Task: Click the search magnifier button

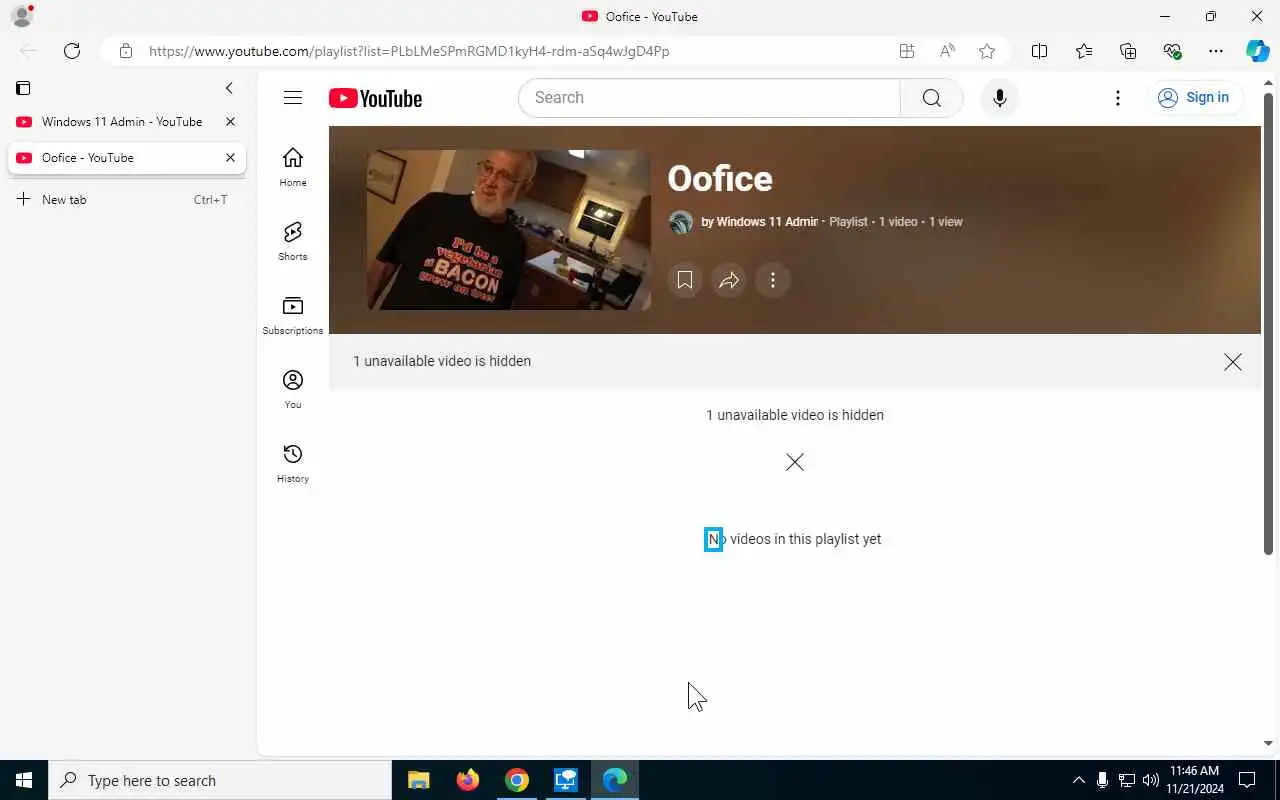Action: click(x=931, y=98)
